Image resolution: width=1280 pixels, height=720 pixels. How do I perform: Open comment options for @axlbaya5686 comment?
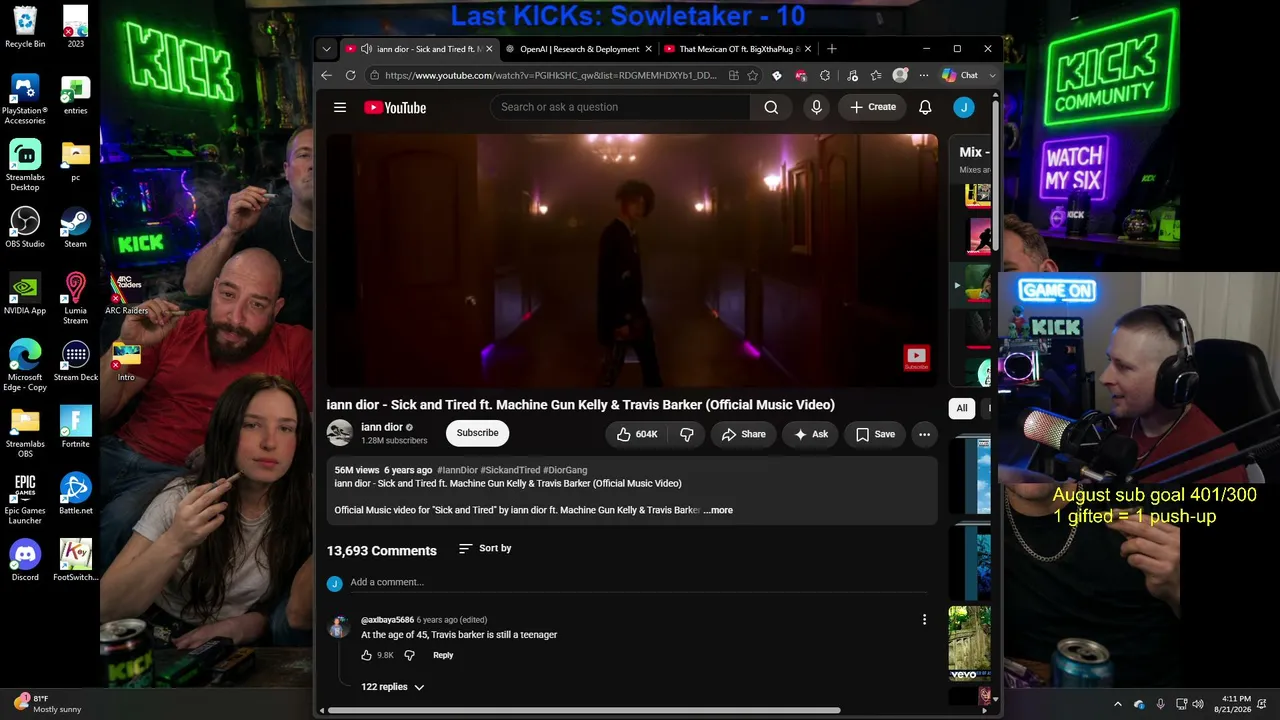point(924,620)
